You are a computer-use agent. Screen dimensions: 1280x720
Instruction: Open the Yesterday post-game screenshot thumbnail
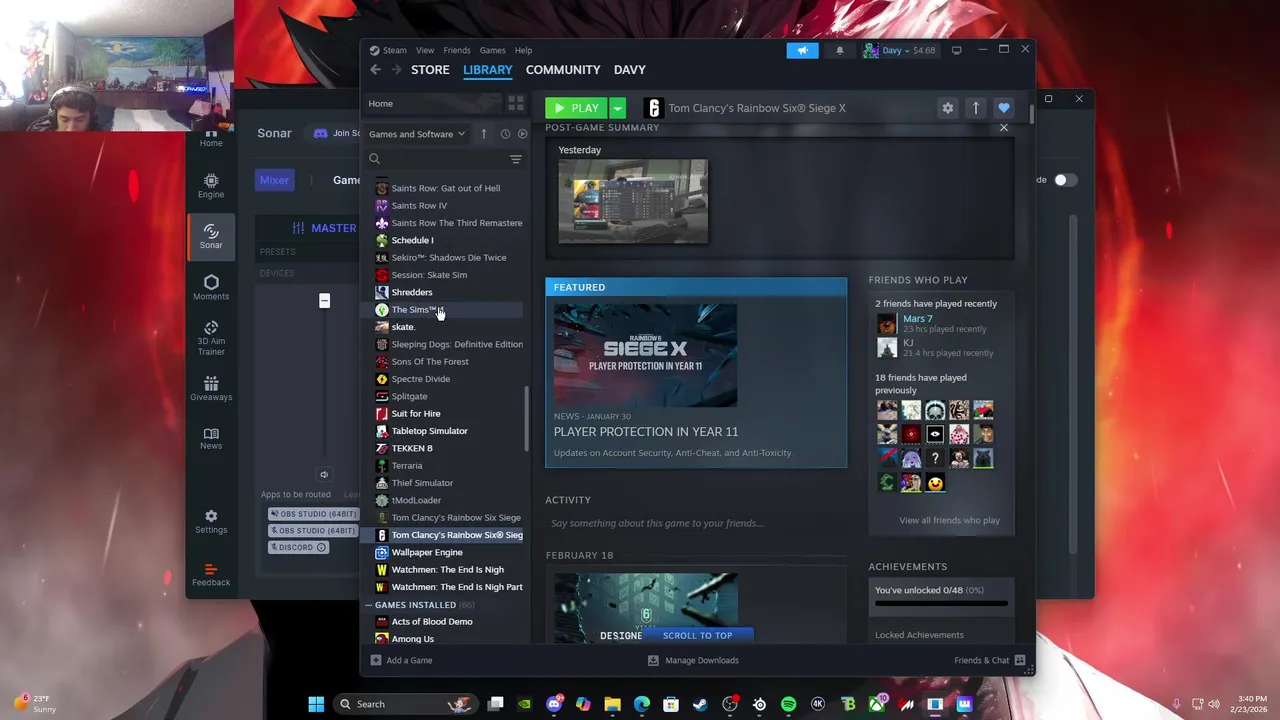coord(633,201)
